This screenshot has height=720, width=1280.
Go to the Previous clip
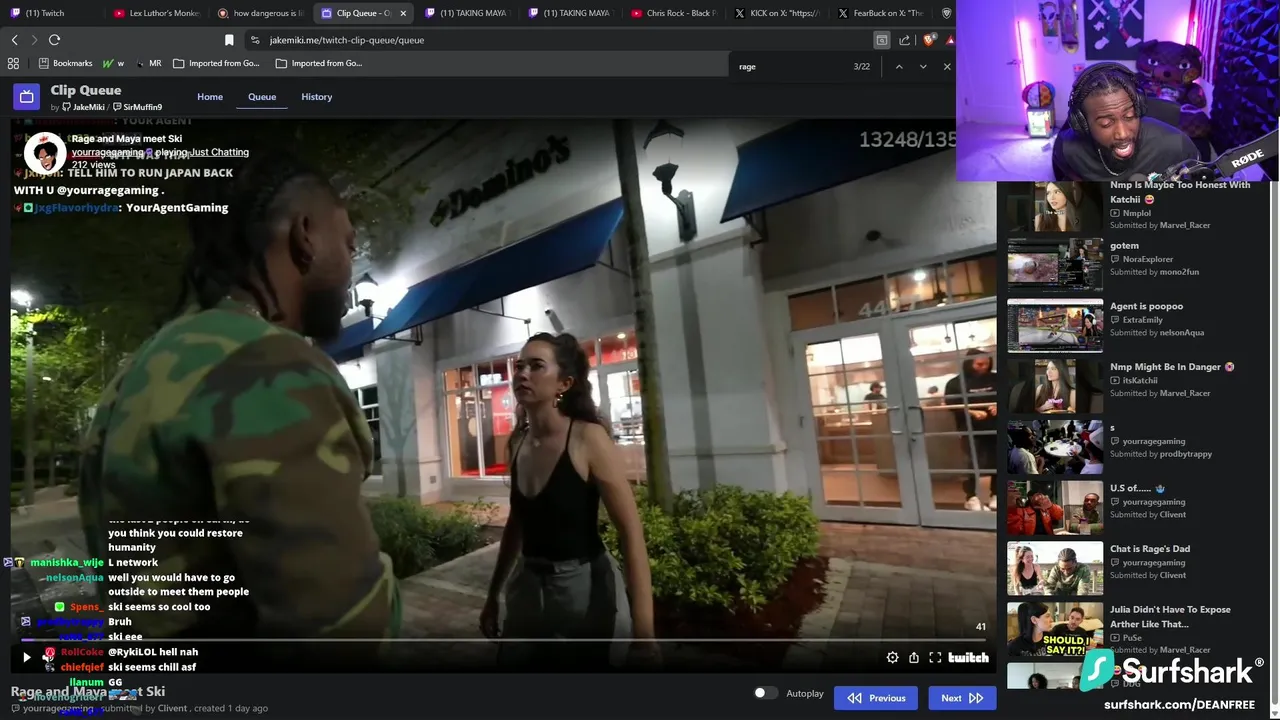tap(876, 698)
